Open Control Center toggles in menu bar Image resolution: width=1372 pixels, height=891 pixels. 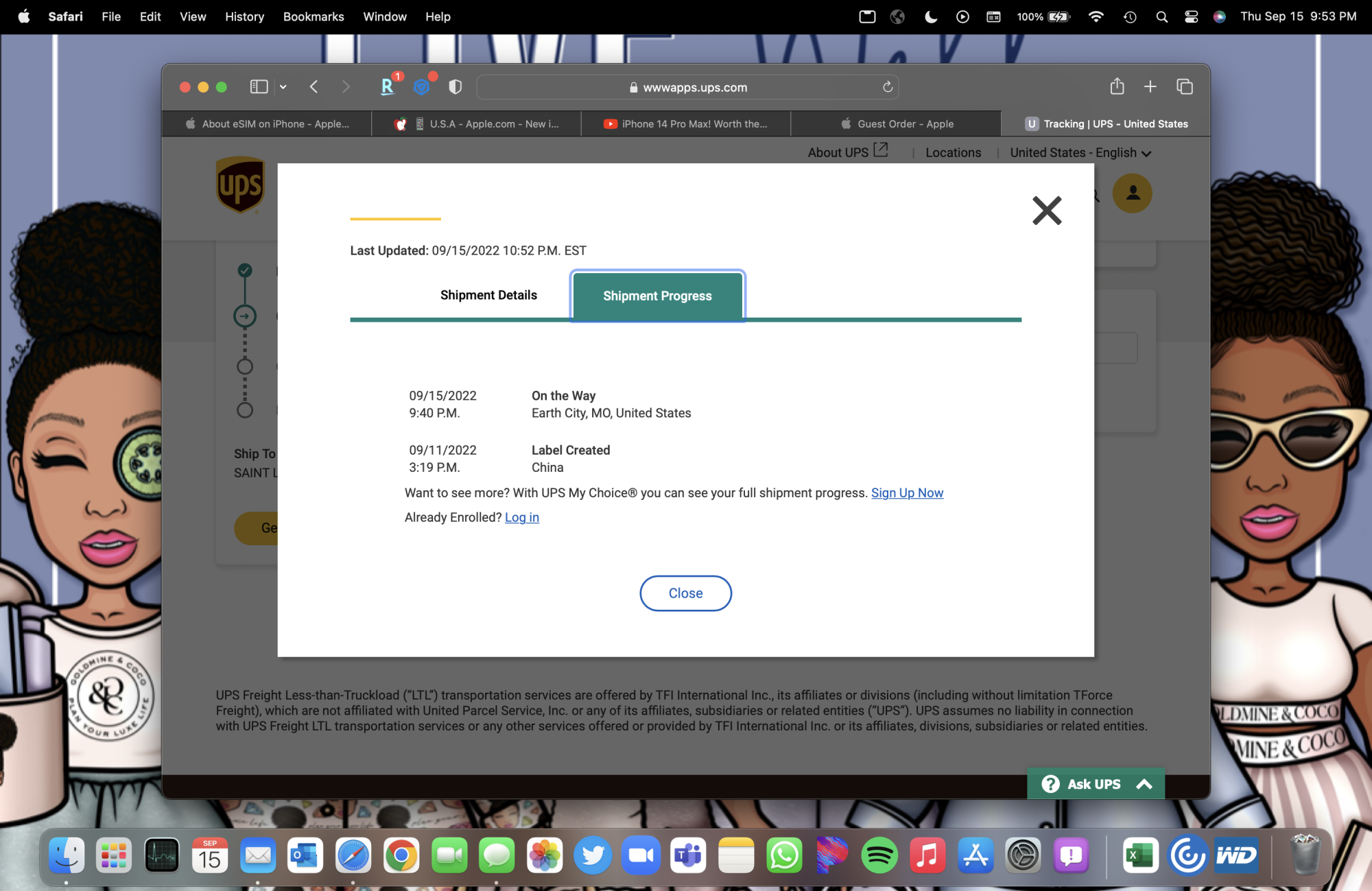[x=1191, y=16]
